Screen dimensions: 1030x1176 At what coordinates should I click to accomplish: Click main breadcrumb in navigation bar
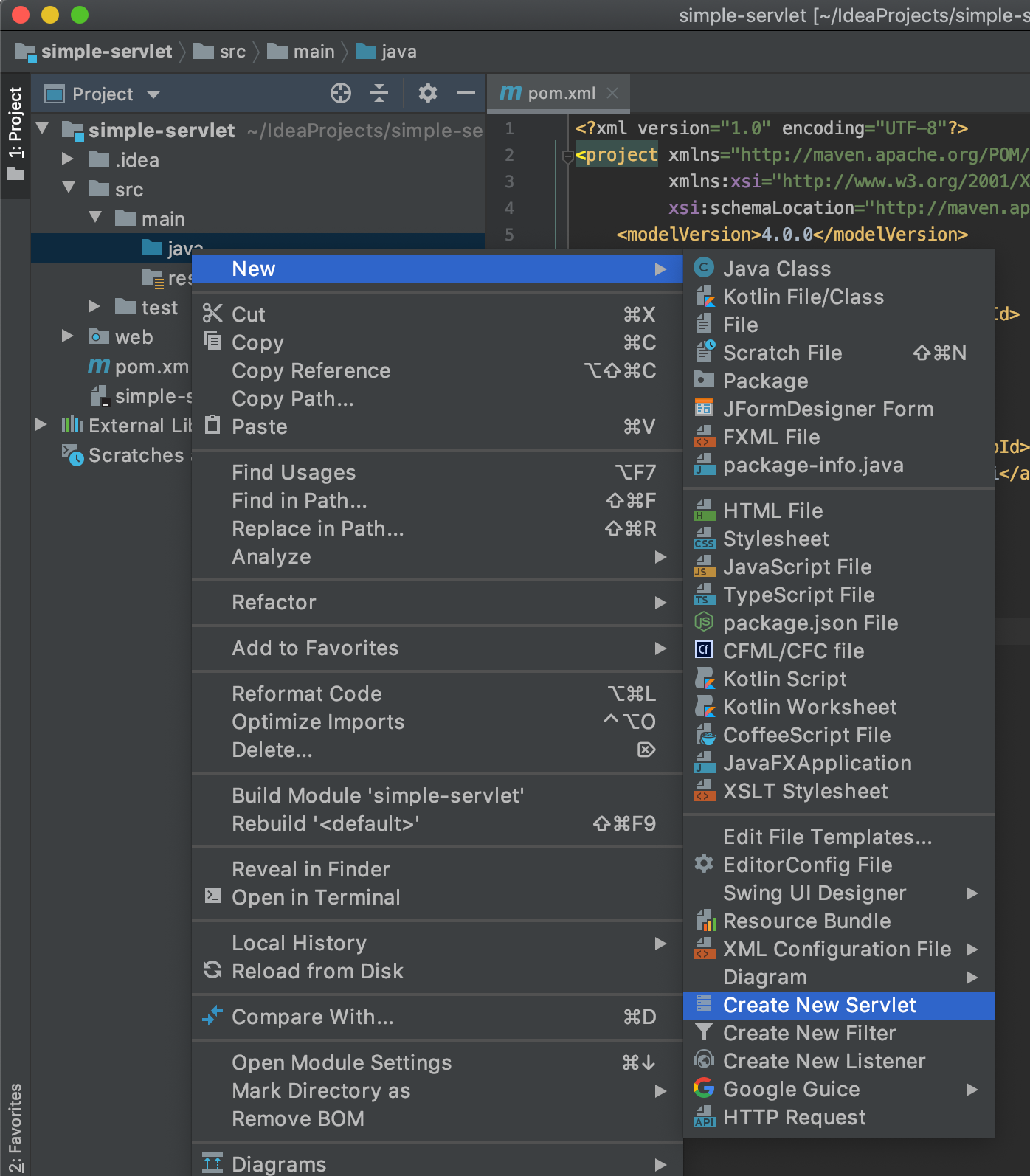(x=301, y=51)
